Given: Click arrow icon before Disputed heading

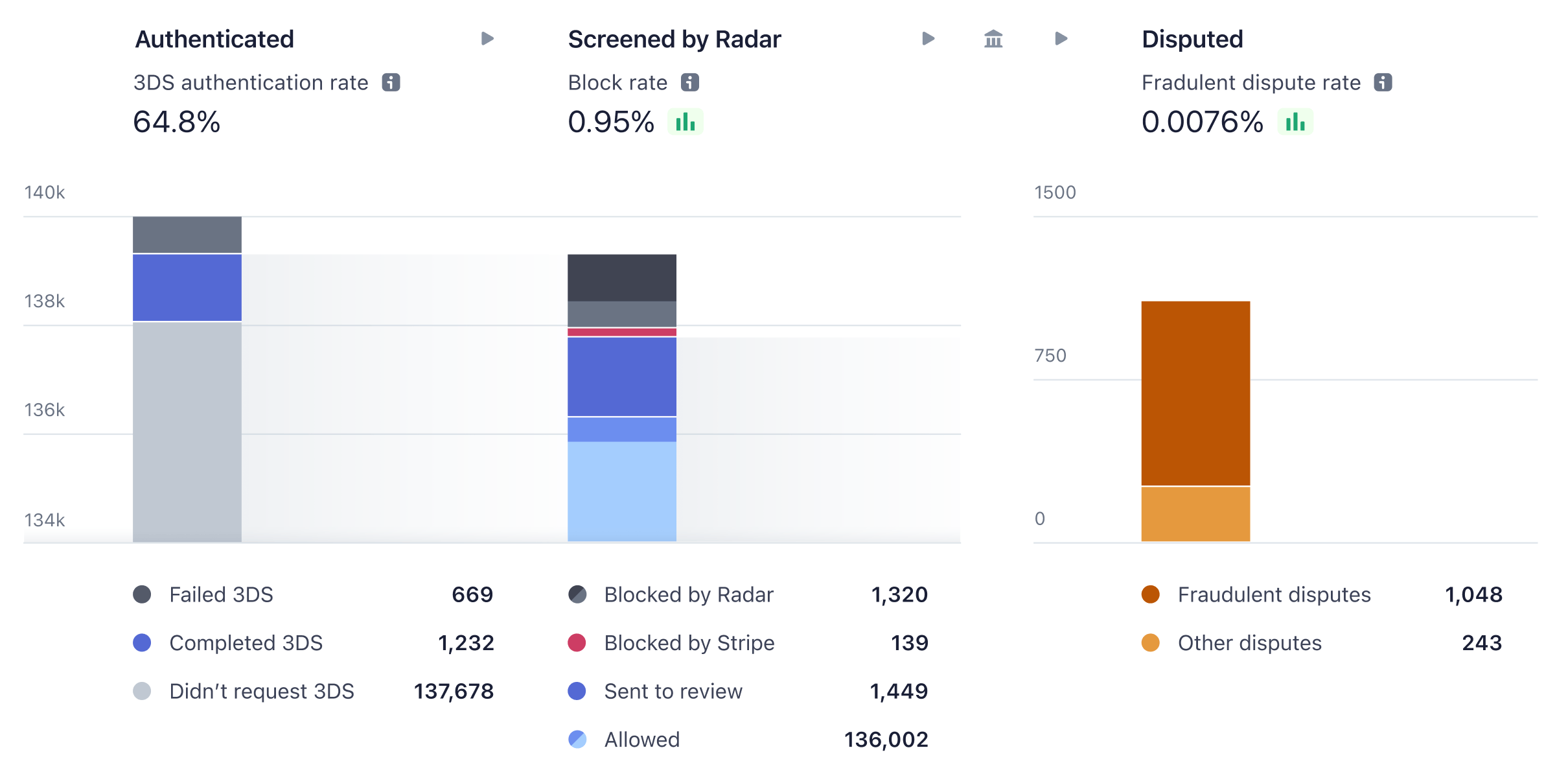Looking at the screenshot, I should coord(1061,39).
